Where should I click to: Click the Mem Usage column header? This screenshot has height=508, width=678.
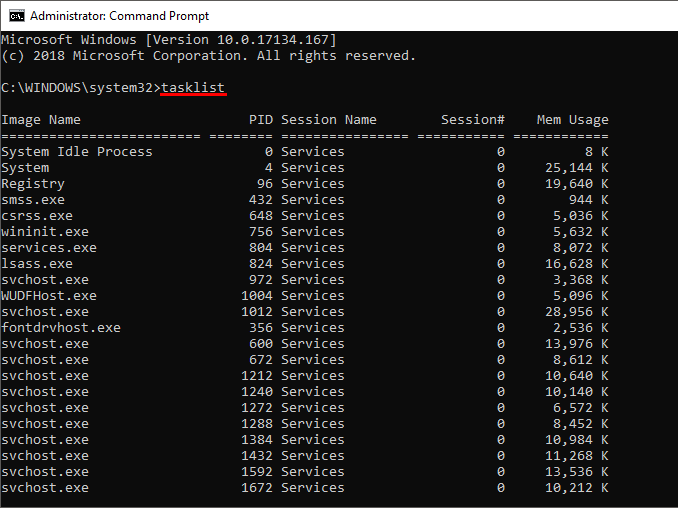(572, 120)
